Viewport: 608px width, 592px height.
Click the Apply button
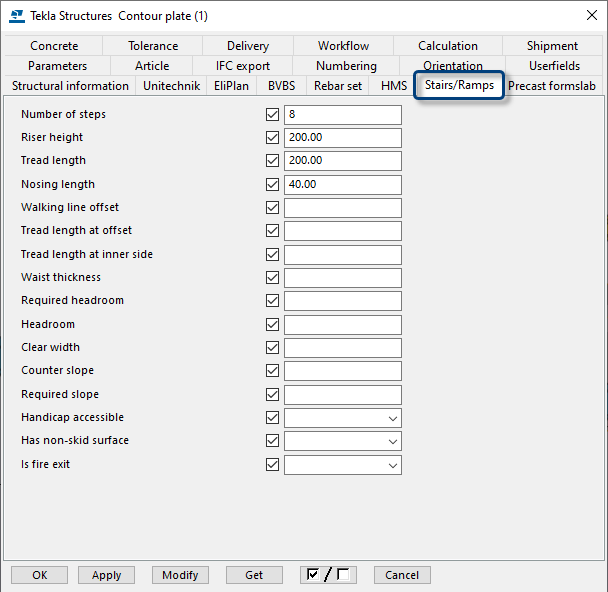pyautogui.click(x=106, y=575)
